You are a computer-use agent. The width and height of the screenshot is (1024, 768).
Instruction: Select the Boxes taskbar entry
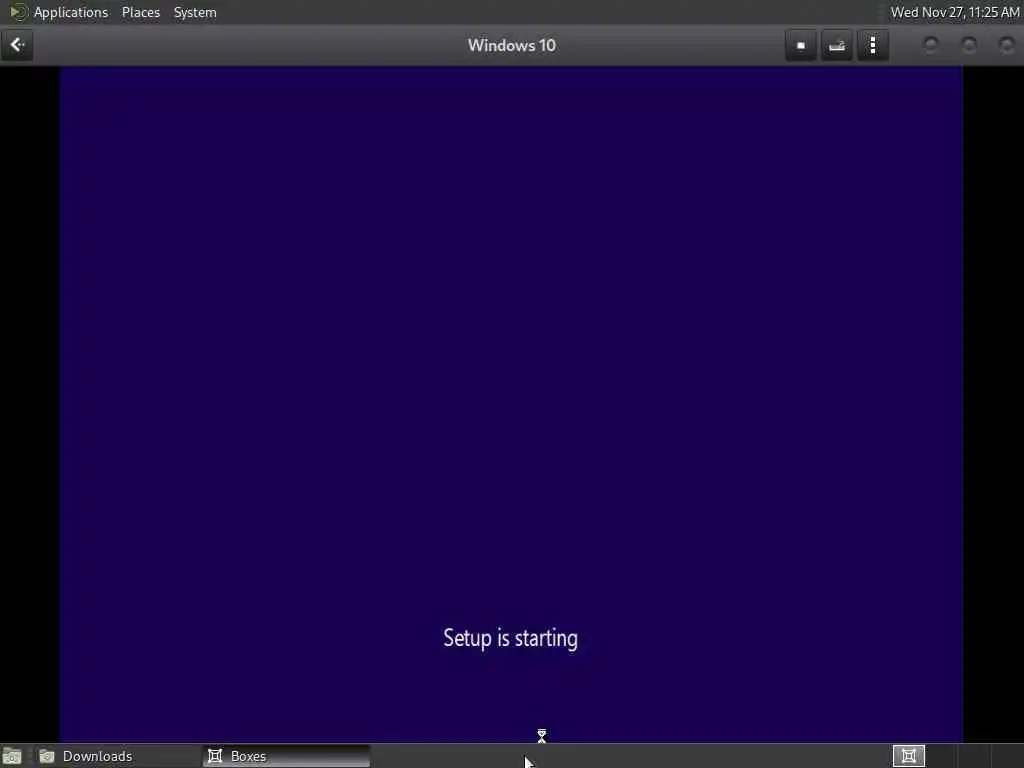(x=286, y=756)
